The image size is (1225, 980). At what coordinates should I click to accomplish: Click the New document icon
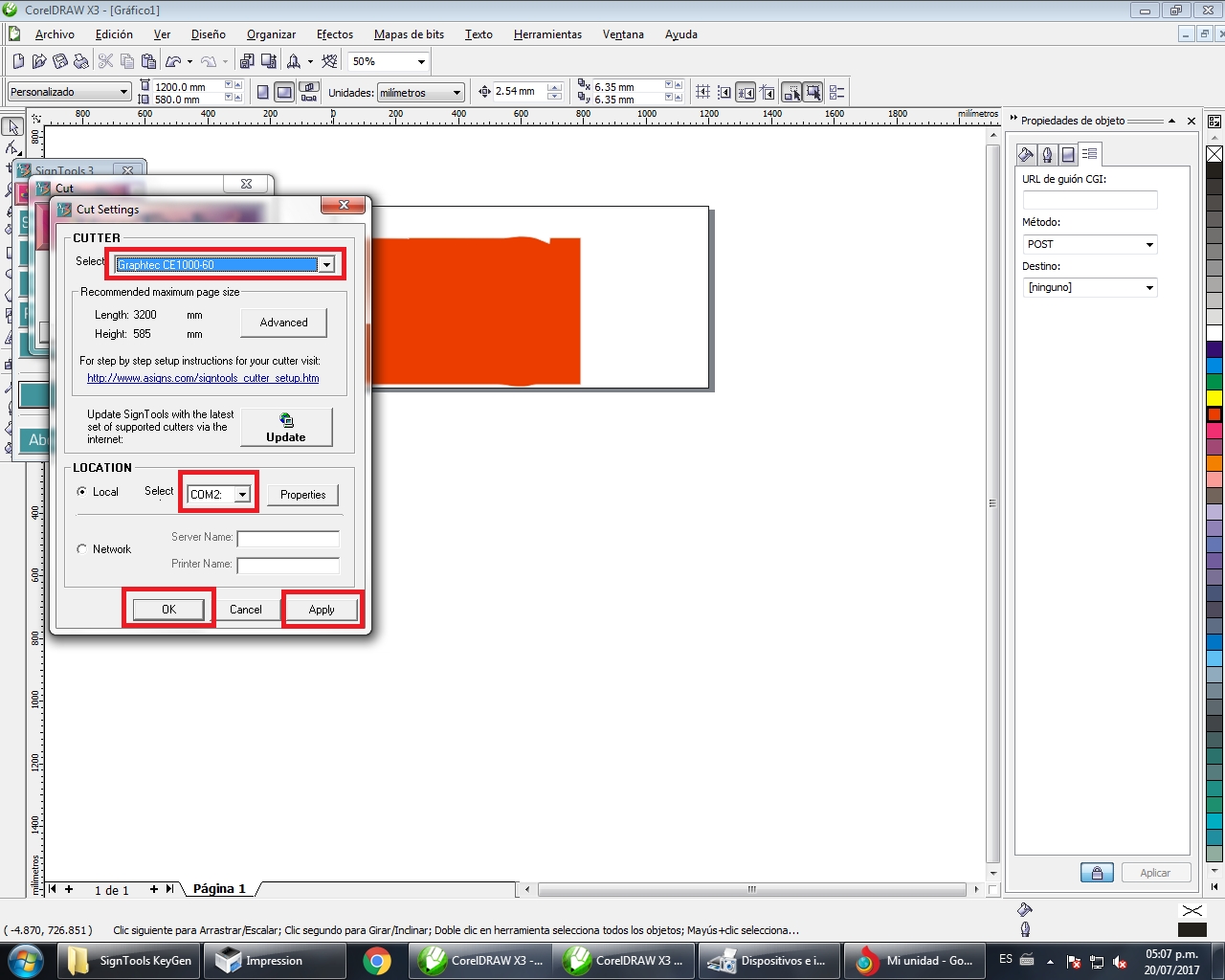coord(18,61)
